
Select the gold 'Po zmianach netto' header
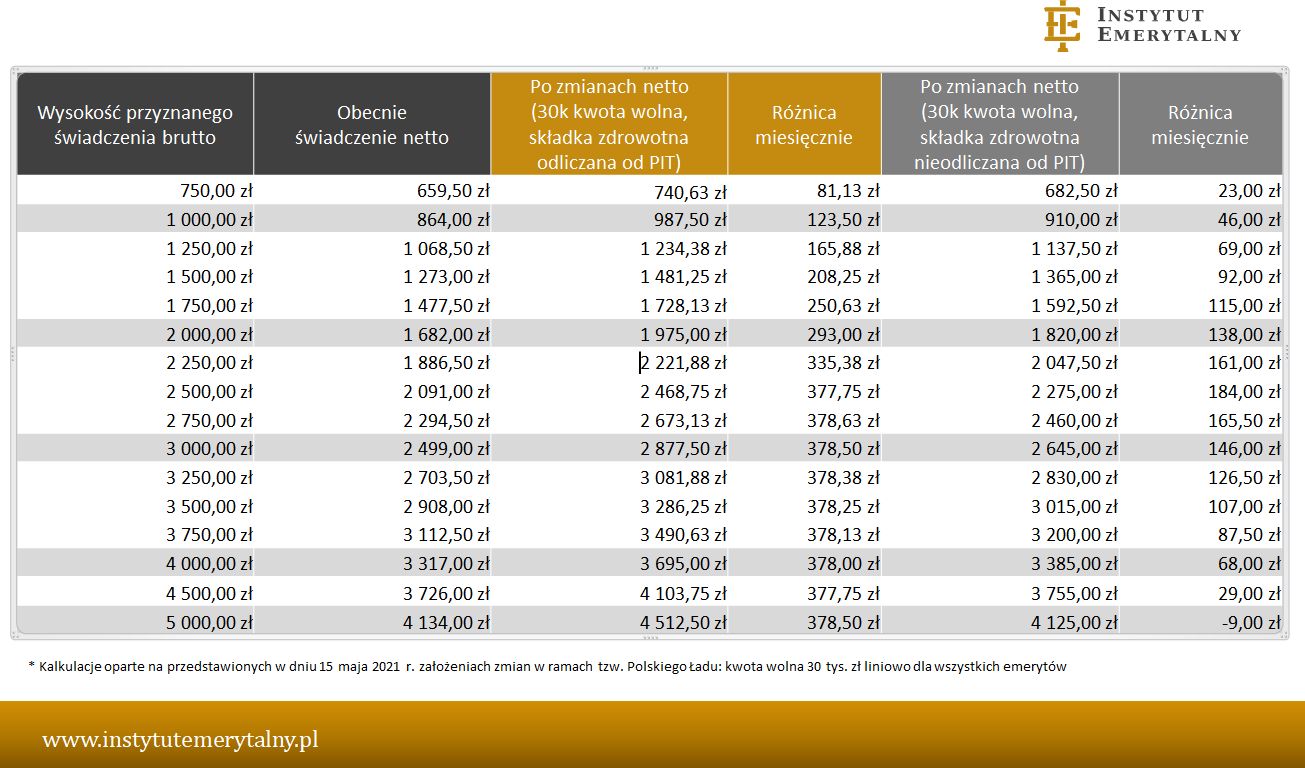coord(609,125)
